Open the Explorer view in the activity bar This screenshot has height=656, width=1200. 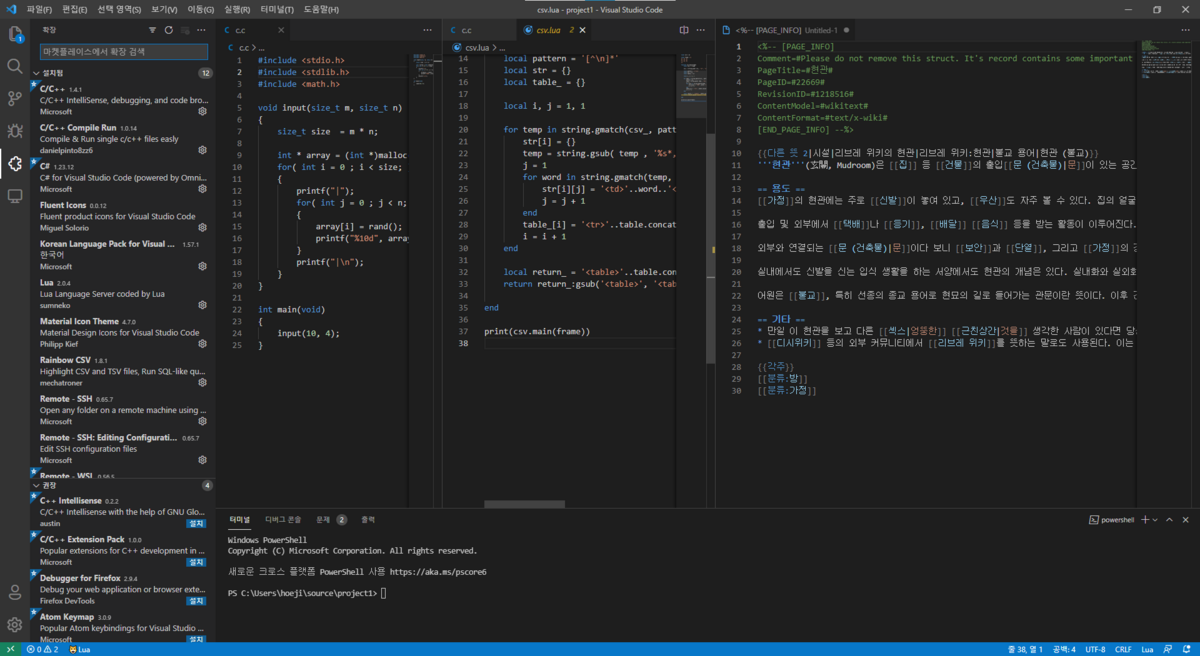point(15,34)
